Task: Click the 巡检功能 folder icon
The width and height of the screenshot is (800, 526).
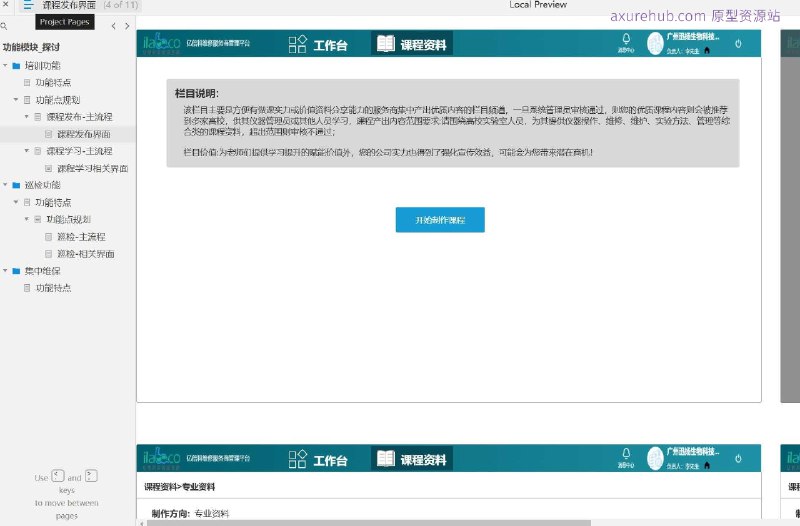Action: click(16, 185)
